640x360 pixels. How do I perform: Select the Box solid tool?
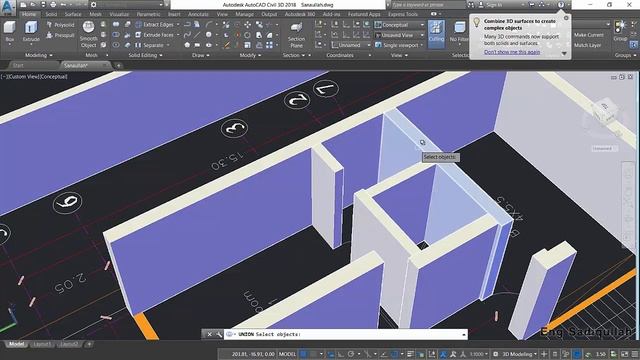(9, 32)
